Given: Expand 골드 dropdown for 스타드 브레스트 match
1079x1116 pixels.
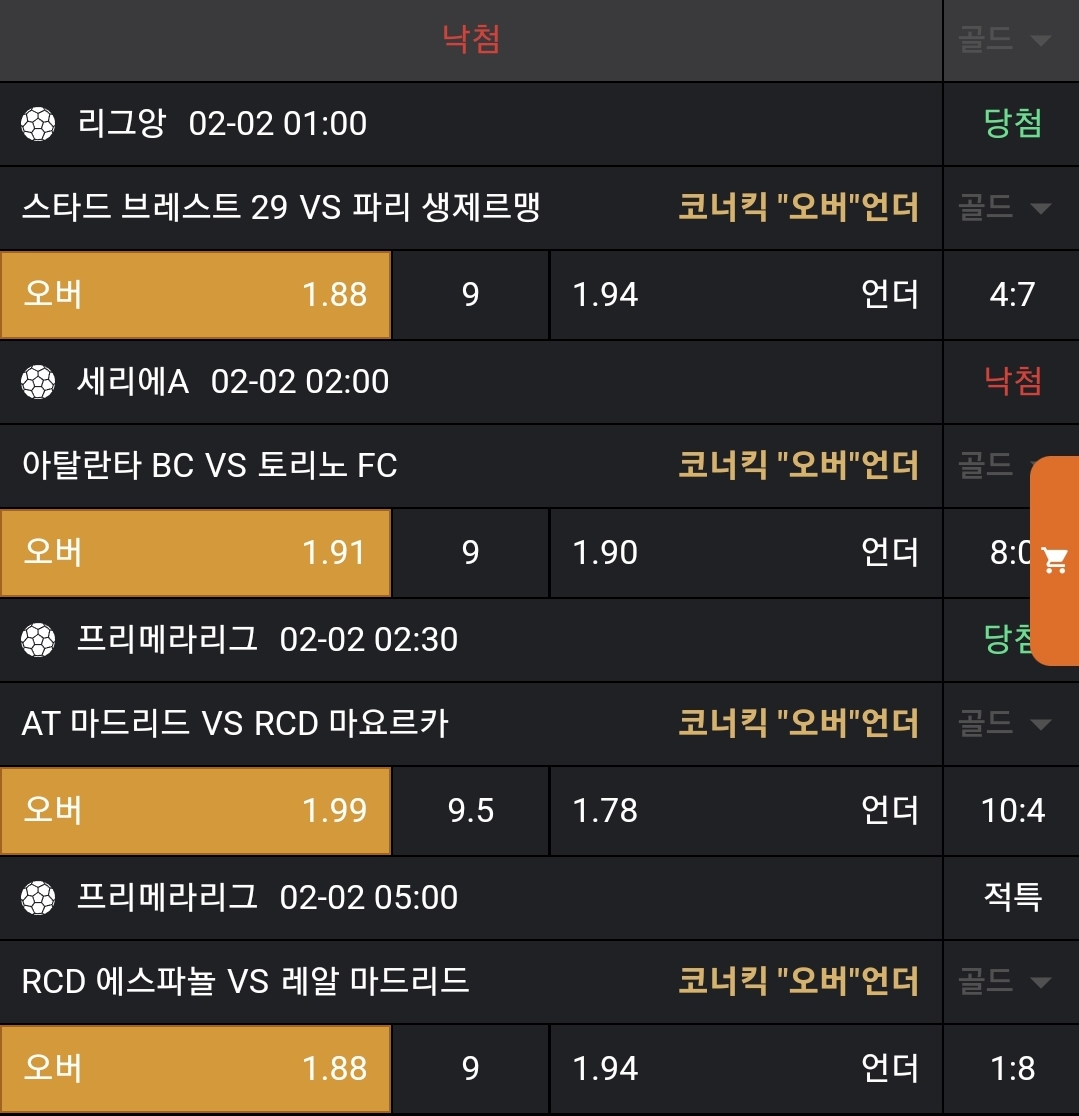Looking at the screenshot, I should coord(1011,208).
